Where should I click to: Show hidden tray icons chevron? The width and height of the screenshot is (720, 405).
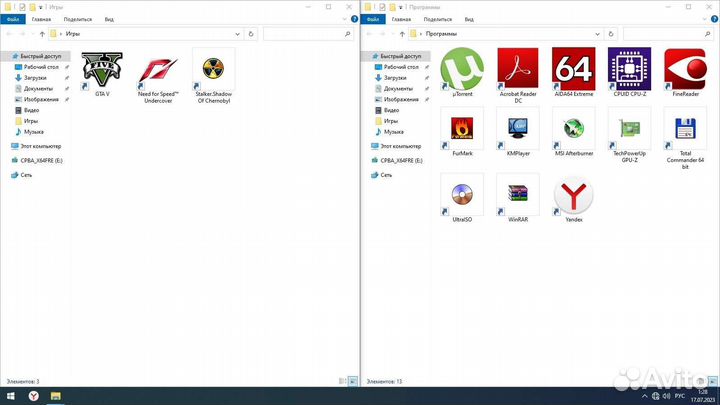(644, 396)
